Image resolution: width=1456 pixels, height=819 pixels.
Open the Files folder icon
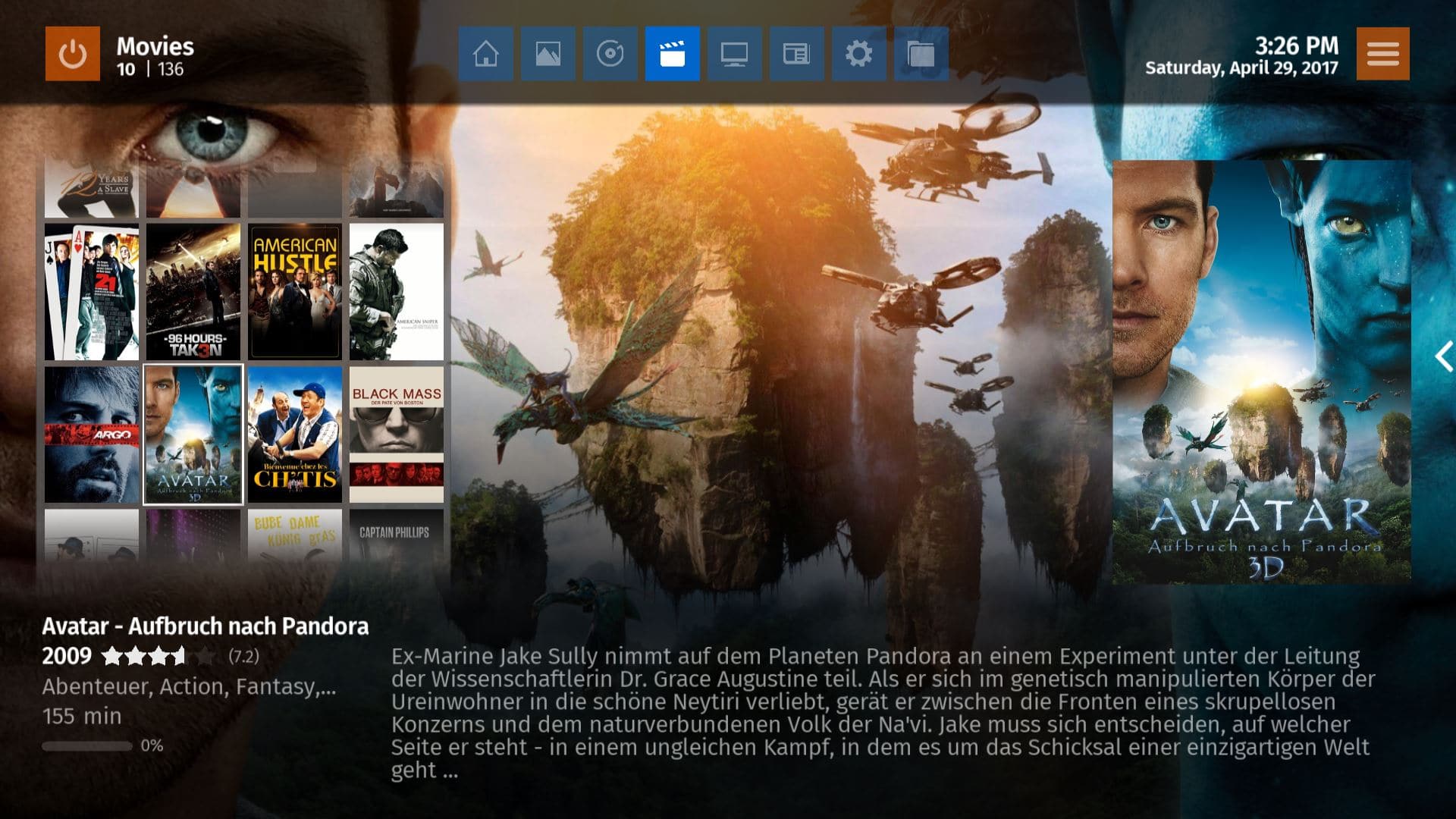click(921, 53)
